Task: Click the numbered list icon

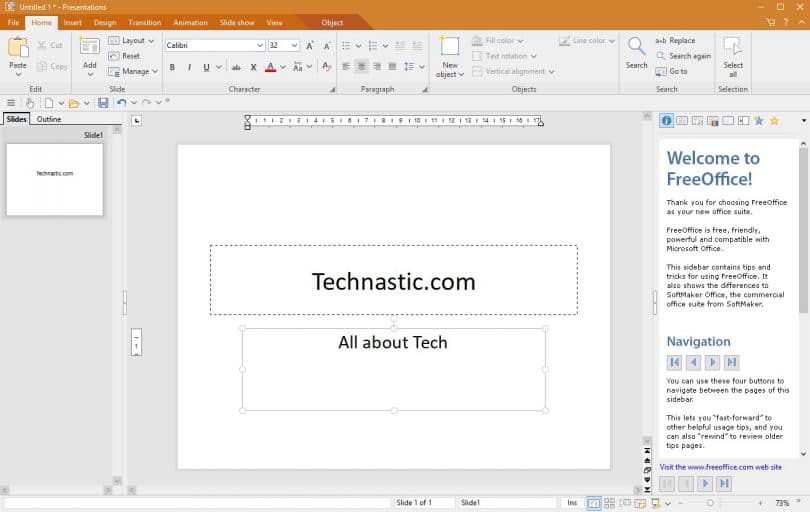Action: [x=373, y=45]
